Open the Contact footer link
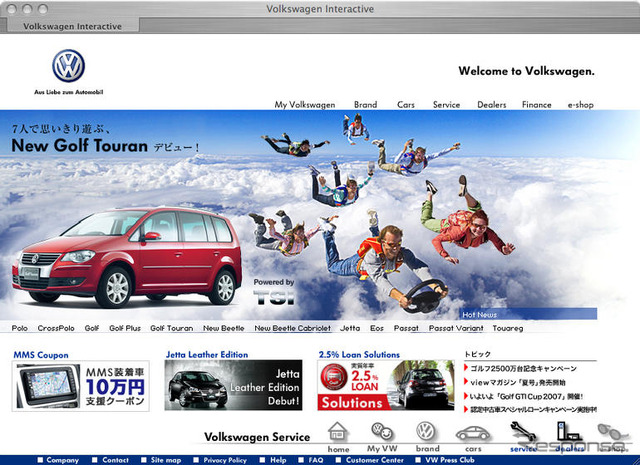640x465 pixels. pyautogui.click(x=115, y=460)
